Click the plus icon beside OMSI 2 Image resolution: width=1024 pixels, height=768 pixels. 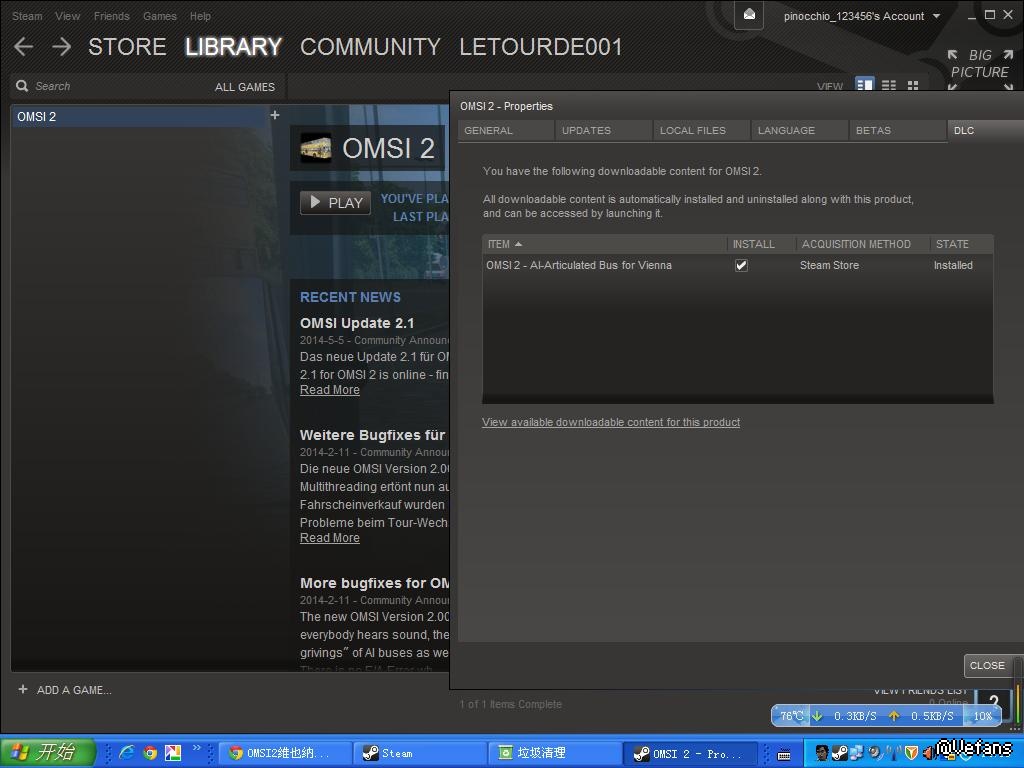275,115
